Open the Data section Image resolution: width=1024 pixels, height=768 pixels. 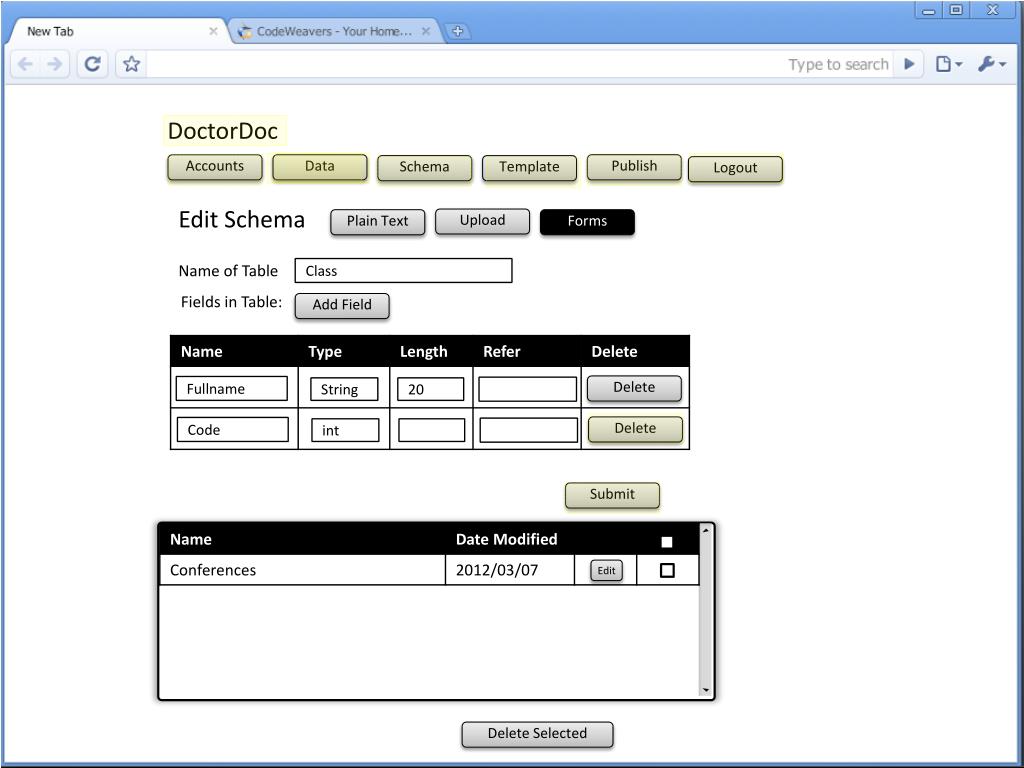click(319, 167)
